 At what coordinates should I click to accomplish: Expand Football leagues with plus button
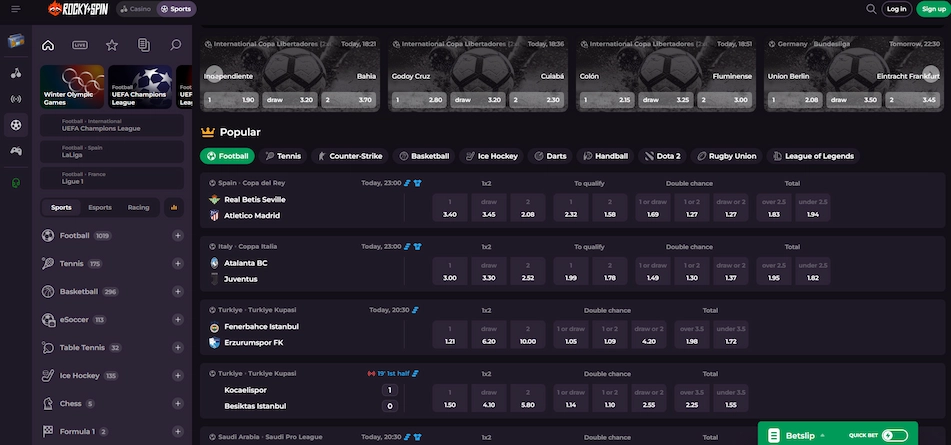point(178,236)
